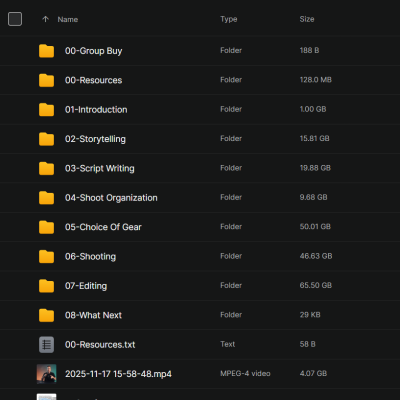
Task: Click the 05-Choice Of Gear folder icon
Action: 46,227
